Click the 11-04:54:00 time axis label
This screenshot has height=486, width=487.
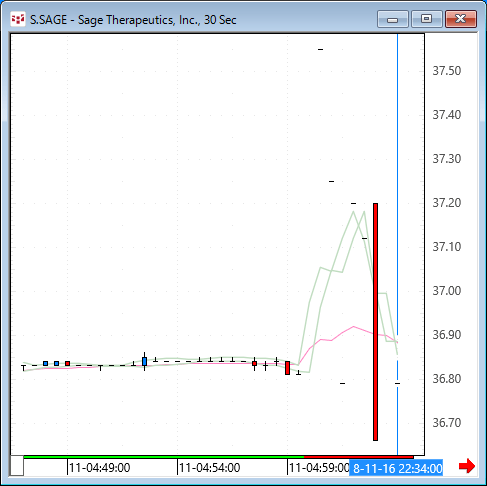point(209,468)
